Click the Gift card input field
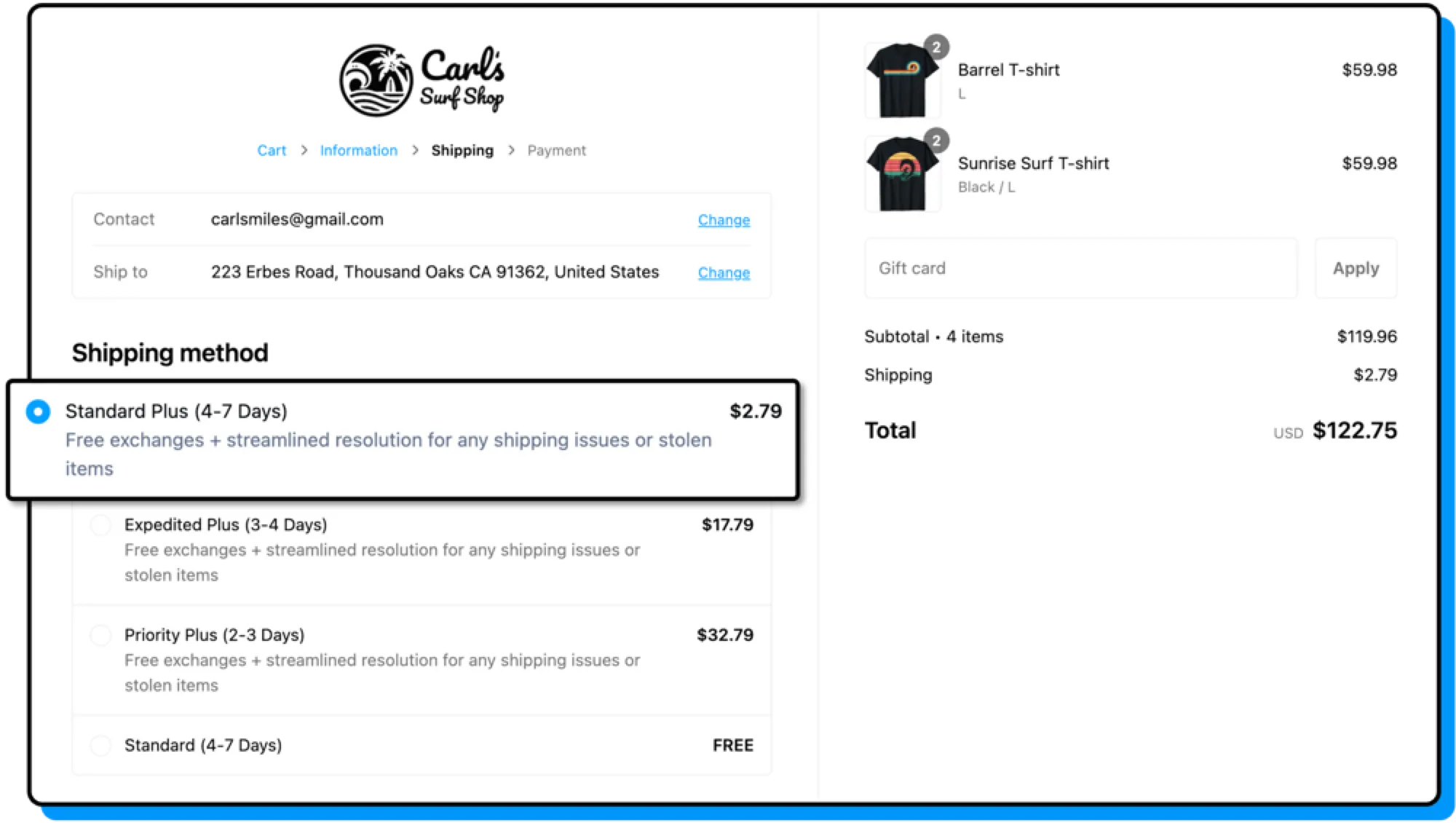This screenshot has width=1456, height=823. point(1080,269)
